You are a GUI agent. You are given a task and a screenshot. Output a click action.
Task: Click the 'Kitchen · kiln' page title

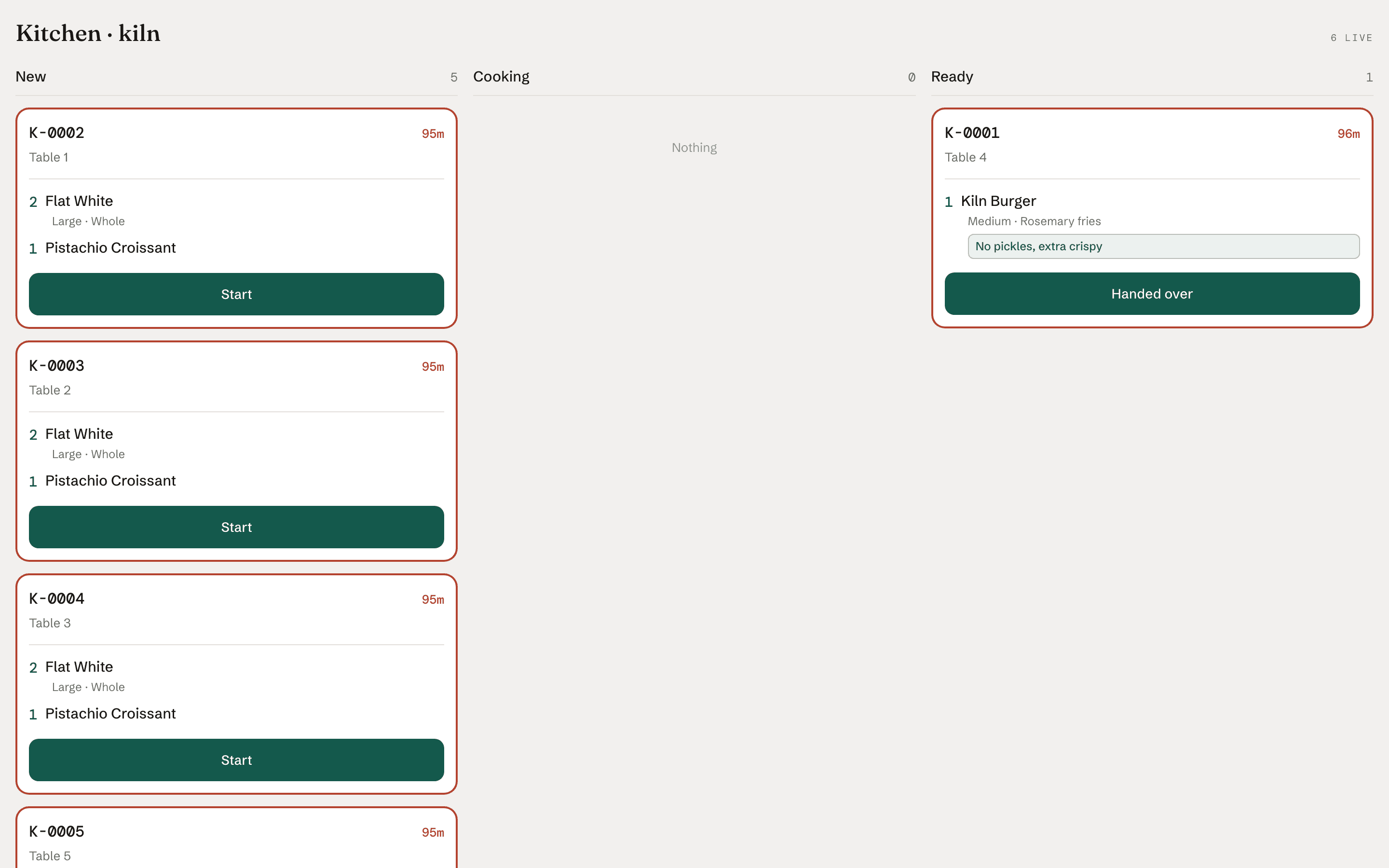[x=88, y=33]
